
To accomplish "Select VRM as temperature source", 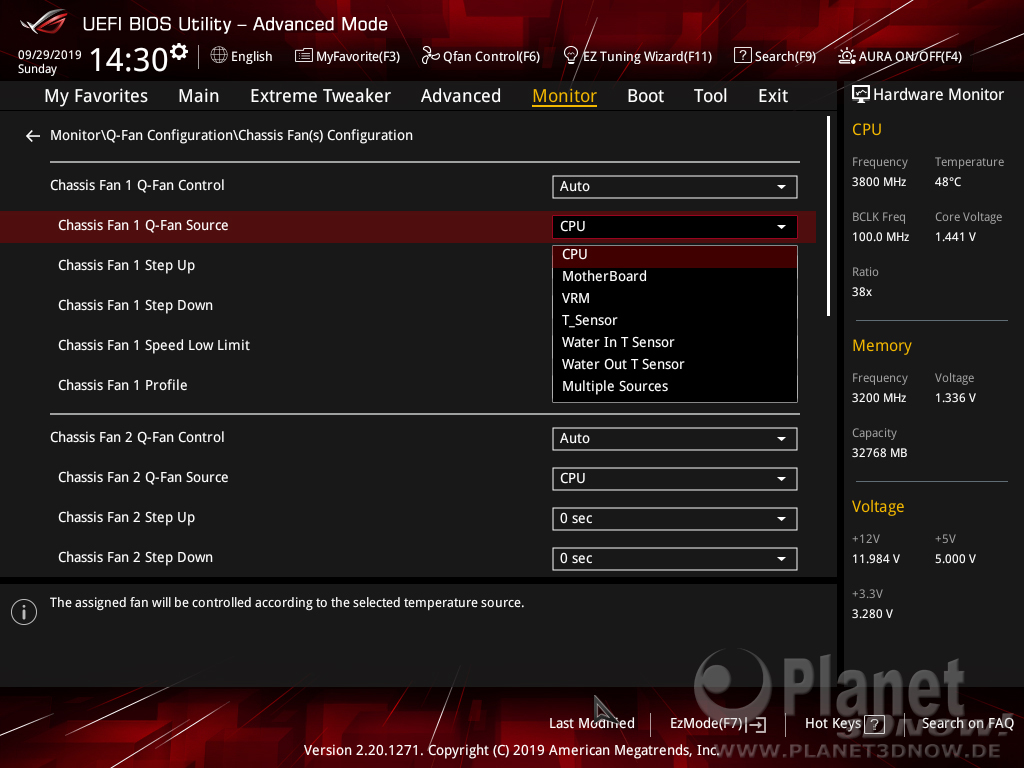I will (675, 298).
